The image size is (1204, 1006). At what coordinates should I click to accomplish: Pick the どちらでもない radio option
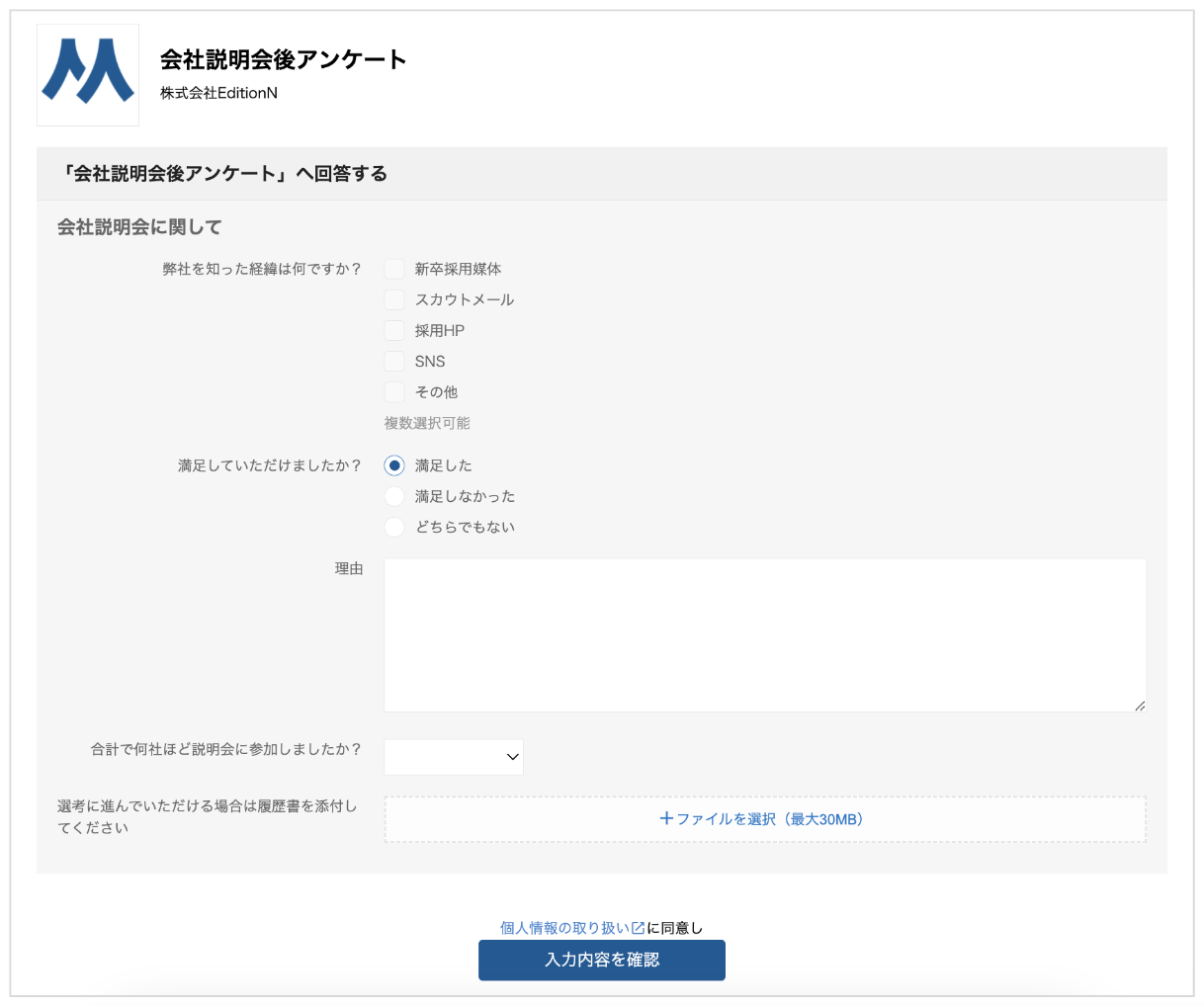click(x=394, y=527)
